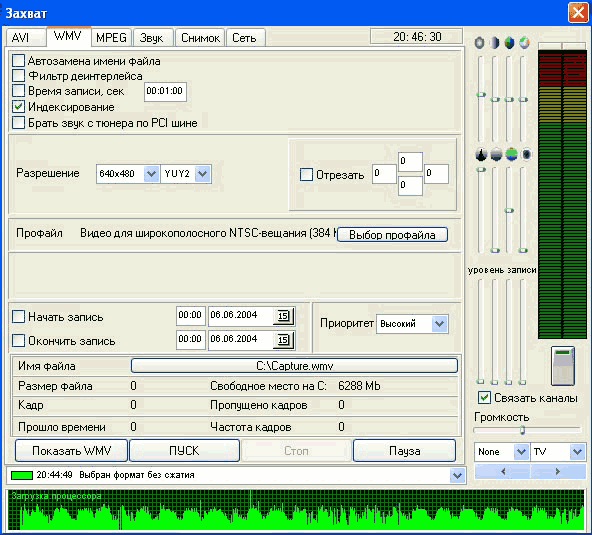Click the Пауза button
This screenshot has height=535, width=592.
click(x=404, y=450)
